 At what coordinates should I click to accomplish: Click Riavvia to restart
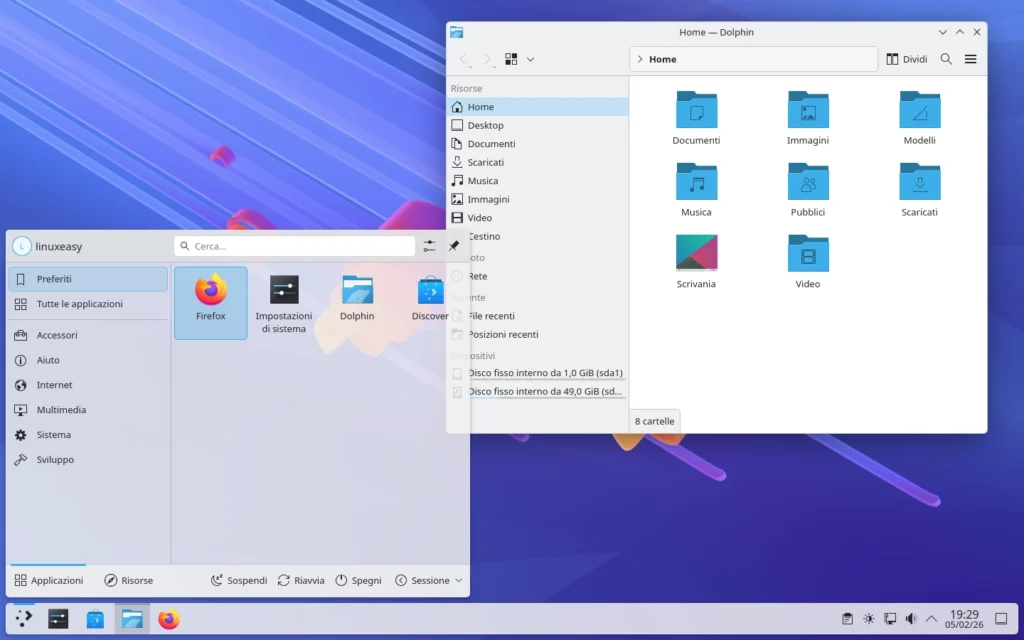click(x=301, y=580)
